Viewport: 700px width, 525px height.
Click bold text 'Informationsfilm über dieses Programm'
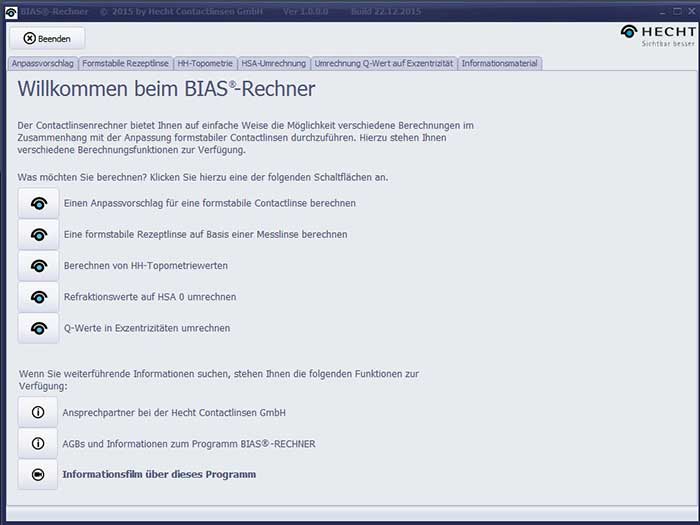coord(159,475)
